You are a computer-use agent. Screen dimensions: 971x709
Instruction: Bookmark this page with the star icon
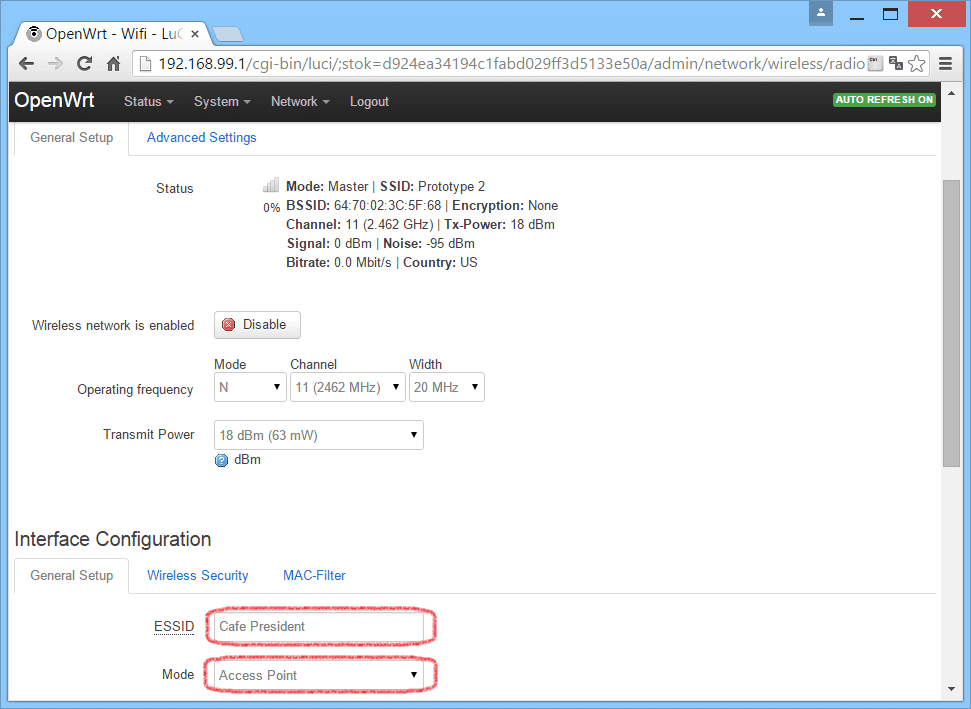[917, 63]
